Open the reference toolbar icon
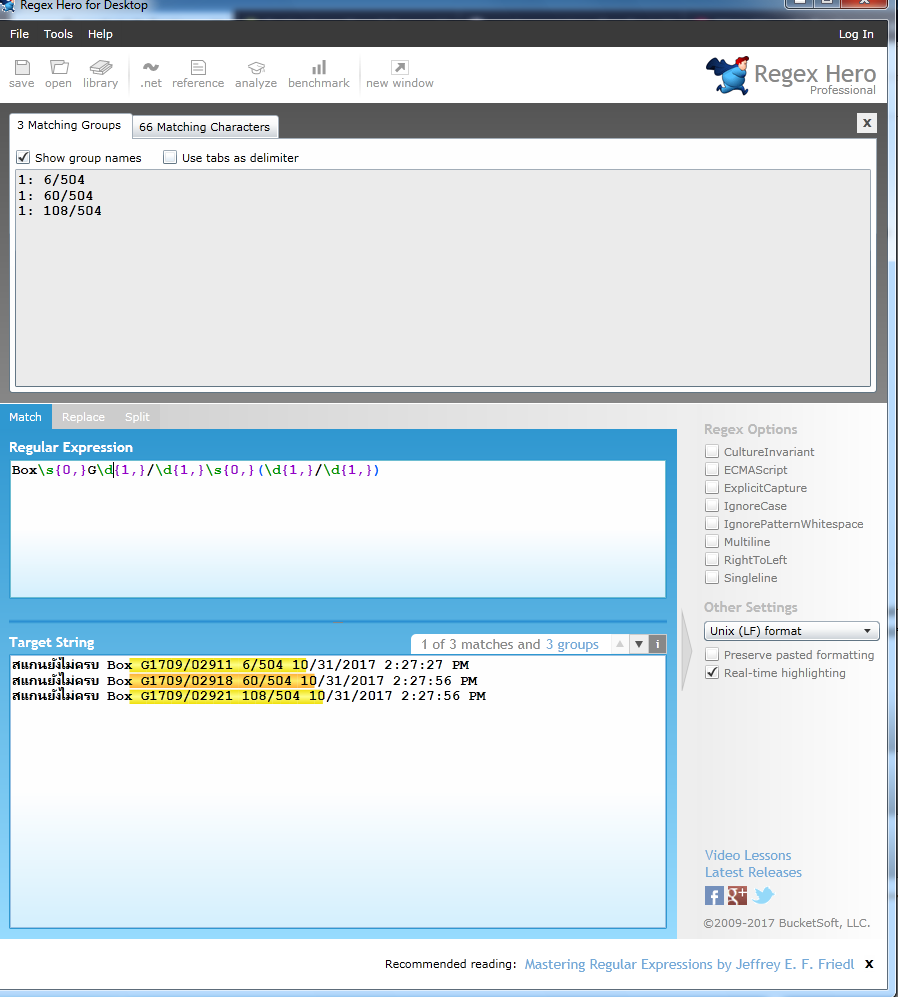This screenshot has width=898, height=997. click(x=198, y=68)
